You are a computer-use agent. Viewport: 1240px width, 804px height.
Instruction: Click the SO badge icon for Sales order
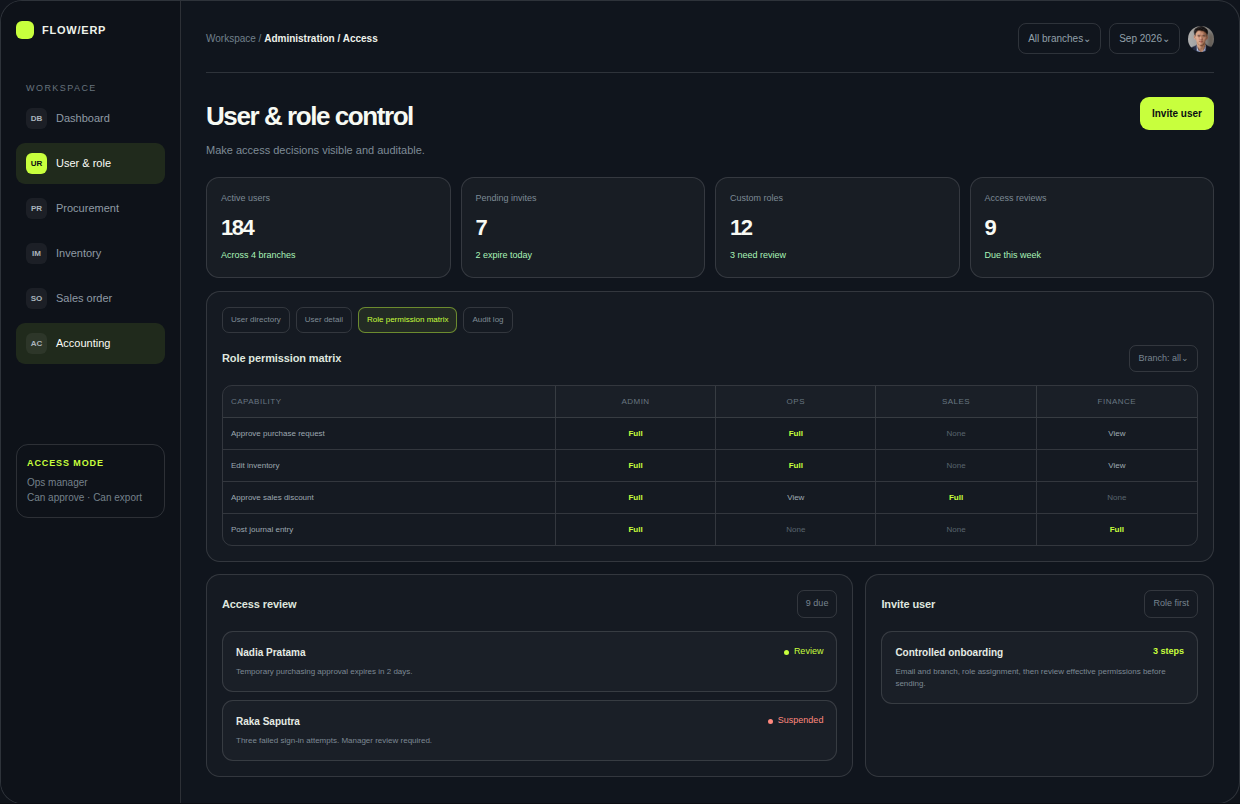pos(36,298)
